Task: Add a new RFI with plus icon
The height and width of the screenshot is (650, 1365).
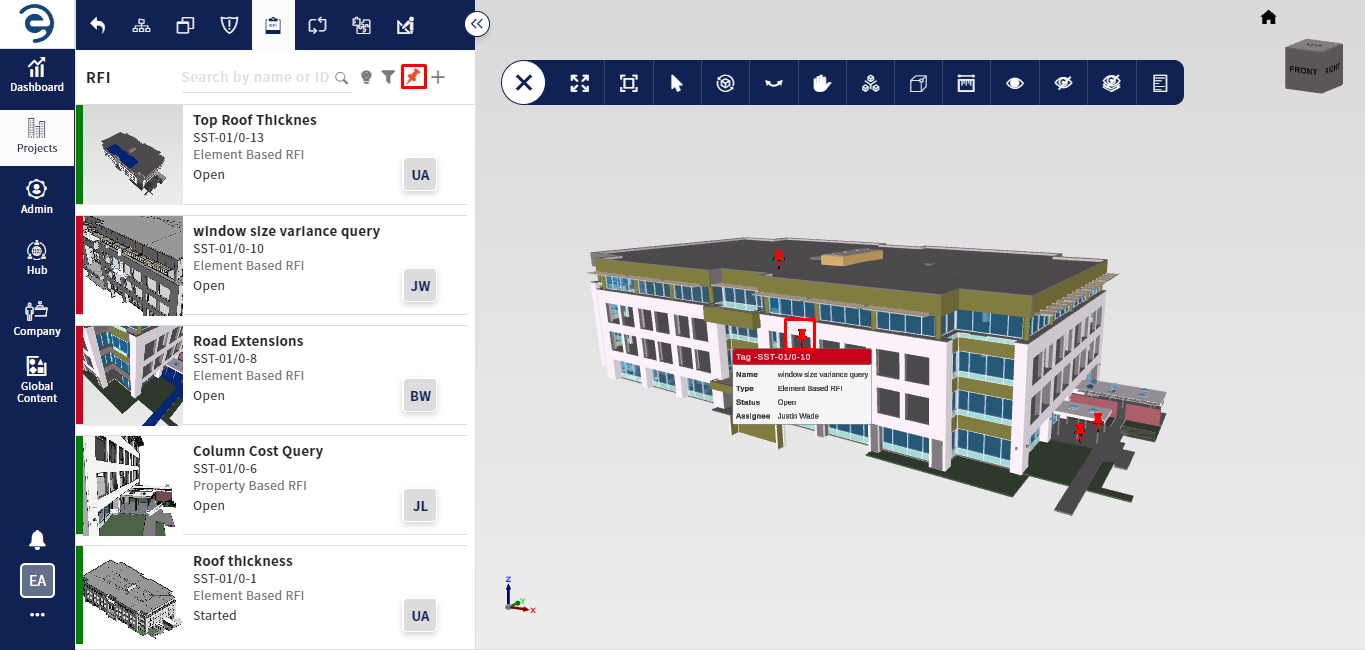Action: click(x=437, y=77)
